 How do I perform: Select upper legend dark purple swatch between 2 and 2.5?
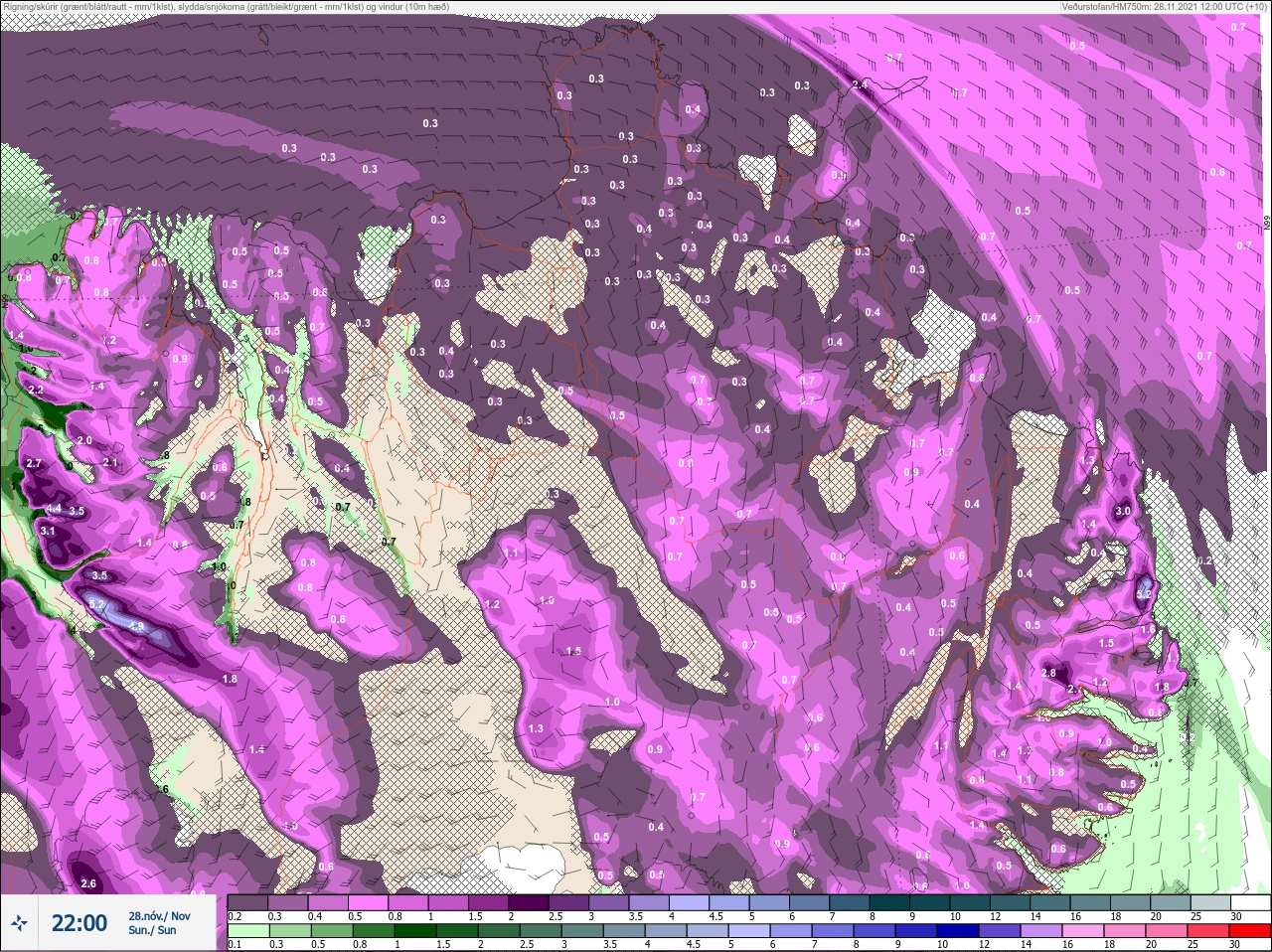529,903
